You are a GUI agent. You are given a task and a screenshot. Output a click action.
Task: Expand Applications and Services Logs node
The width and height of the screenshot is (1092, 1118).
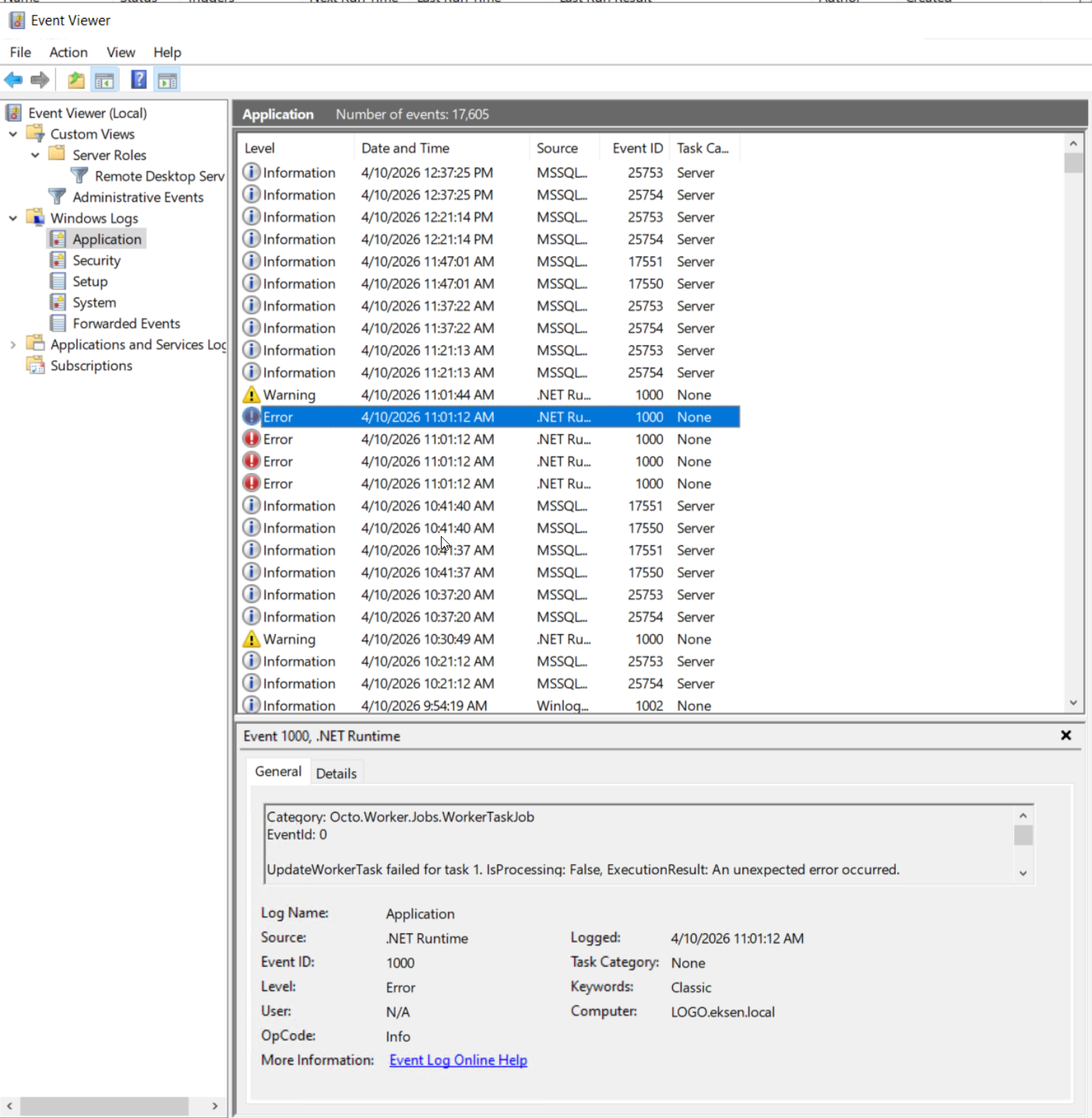[13, 344]
